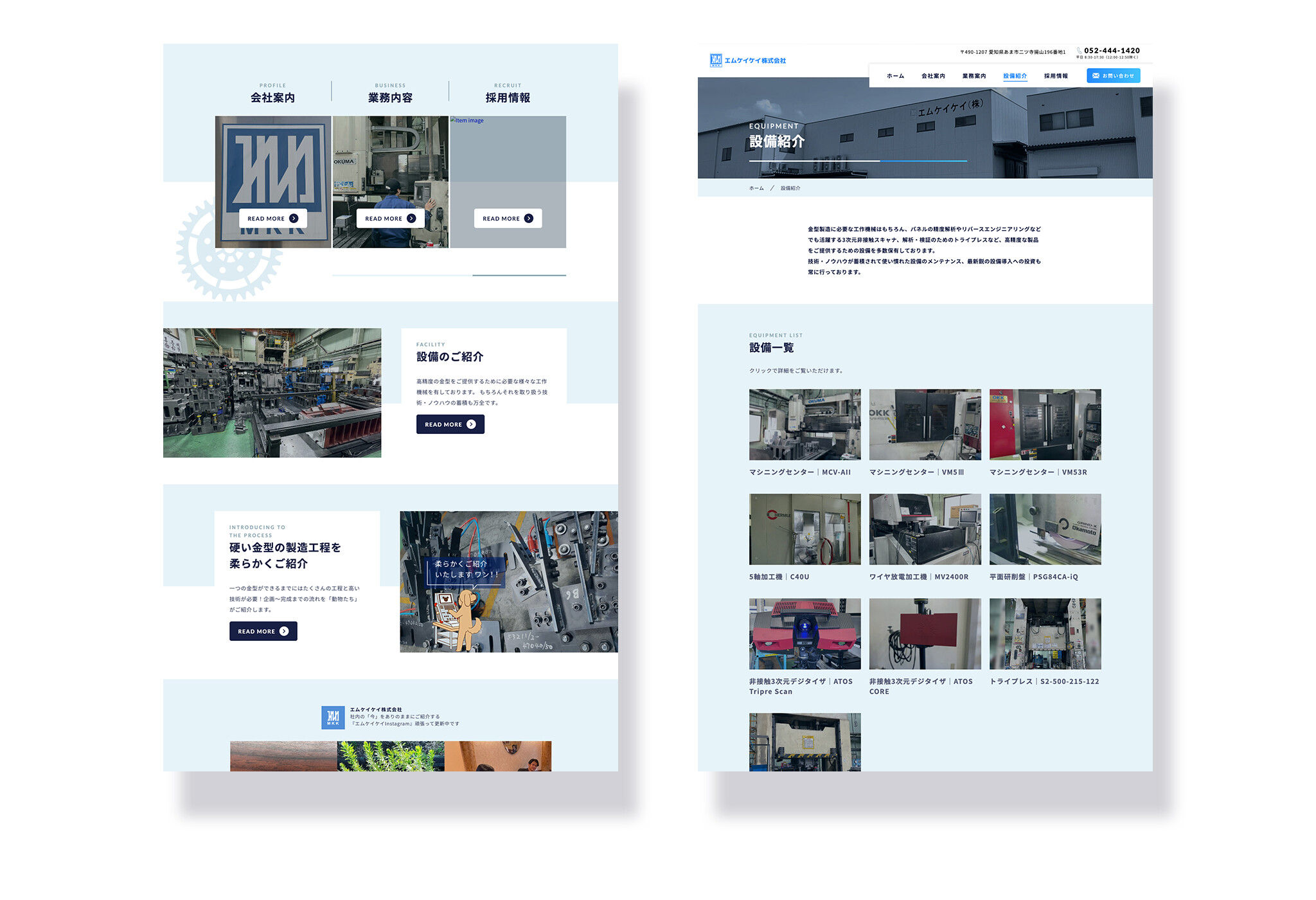Open the ホーム menu item

(895, 76)
